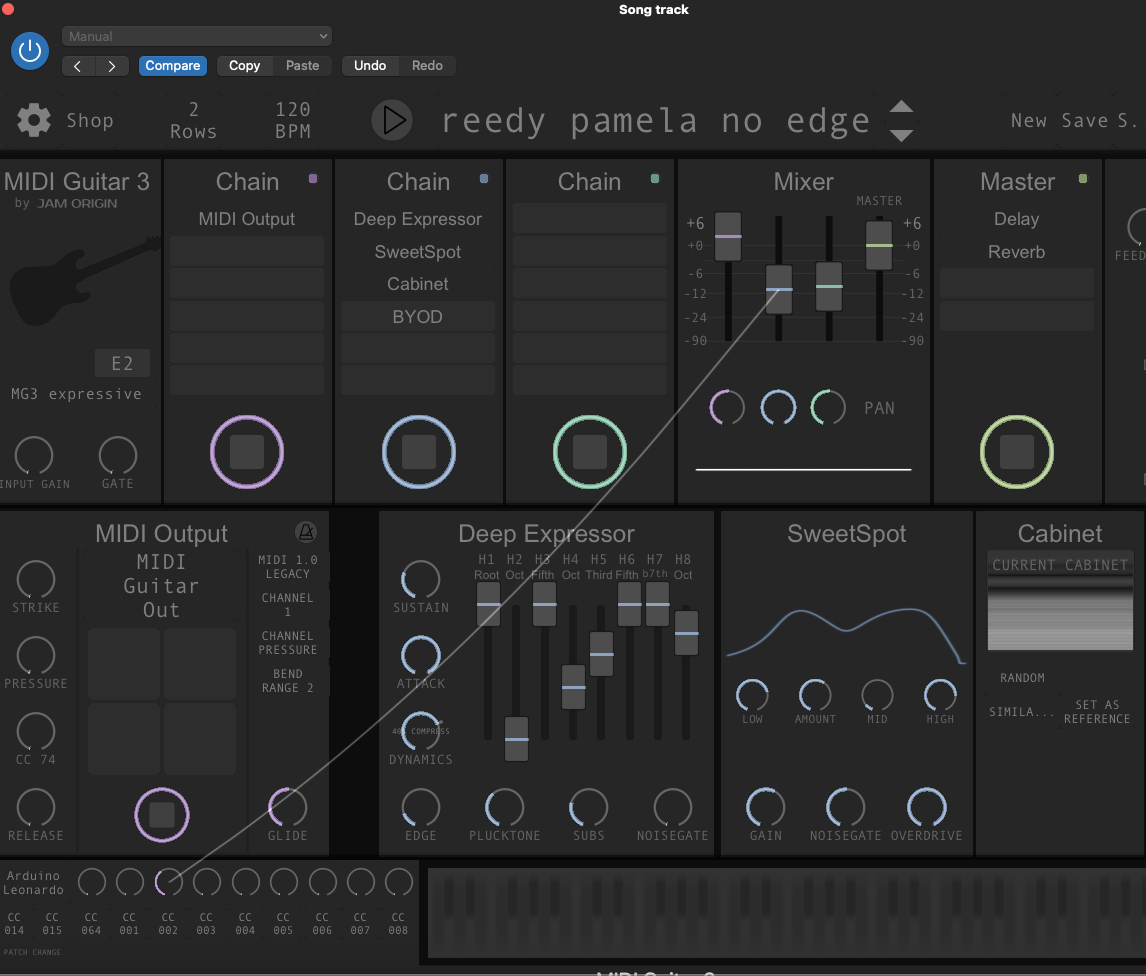The image size is (1146, 976).
Task: Open the Manual preset dropdown
Action: [x=197, y=36]
